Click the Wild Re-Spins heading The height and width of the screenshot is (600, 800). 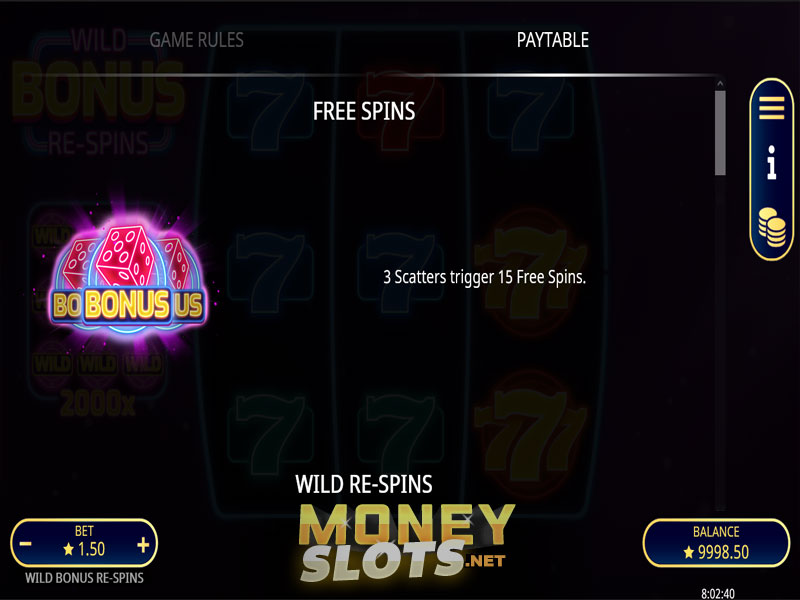pos(364,484)
